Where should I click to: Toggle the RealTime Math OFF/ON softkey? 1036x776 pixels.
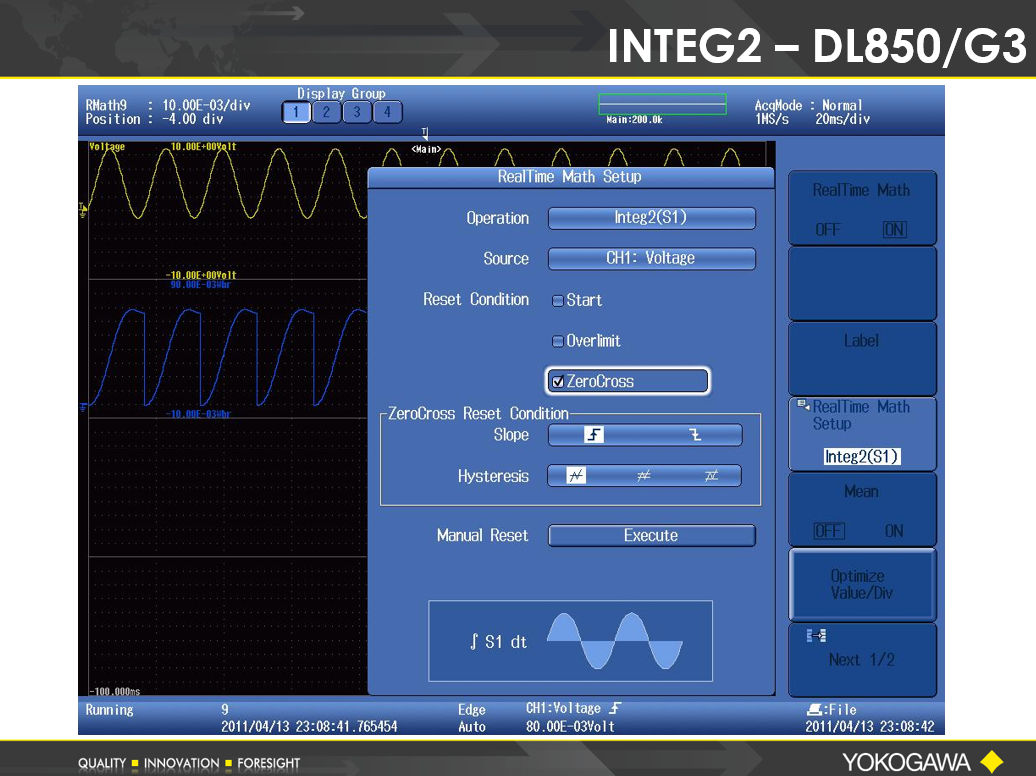(x=862, y=208)
